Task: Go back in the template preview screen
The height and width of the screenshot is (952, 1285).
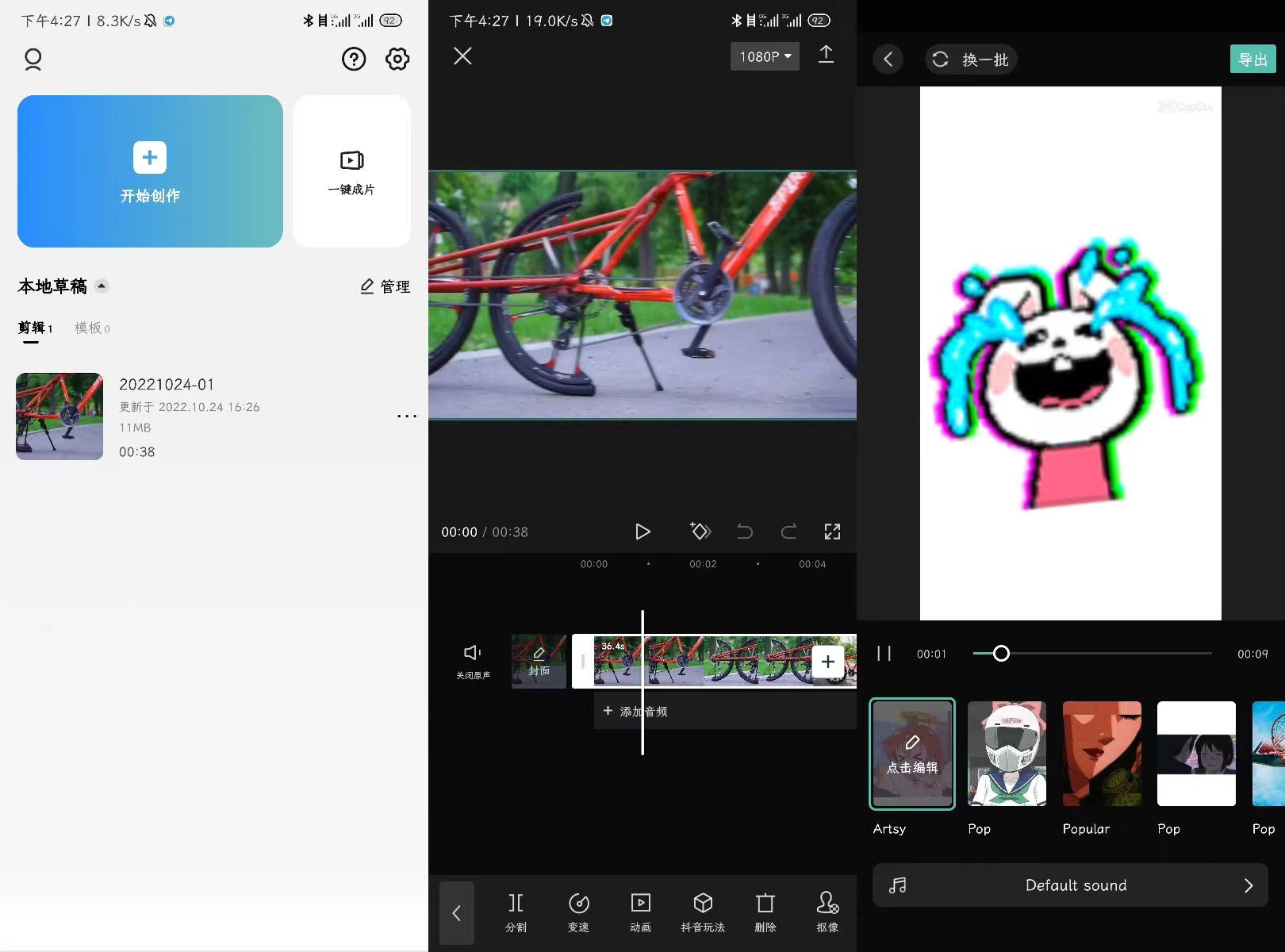Action: pos(888,59)
